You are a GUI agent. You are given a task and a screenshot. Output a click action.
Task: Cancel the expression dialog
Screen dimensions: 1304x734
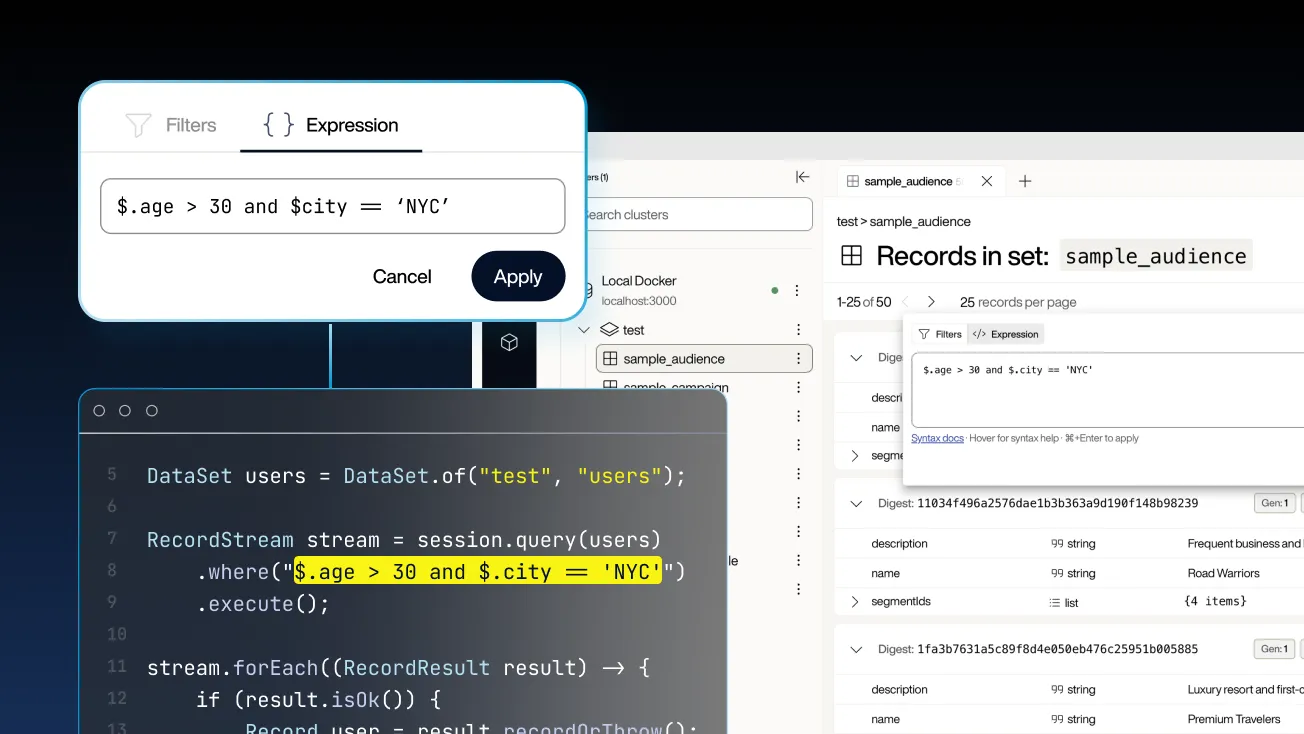click(402, 276)
